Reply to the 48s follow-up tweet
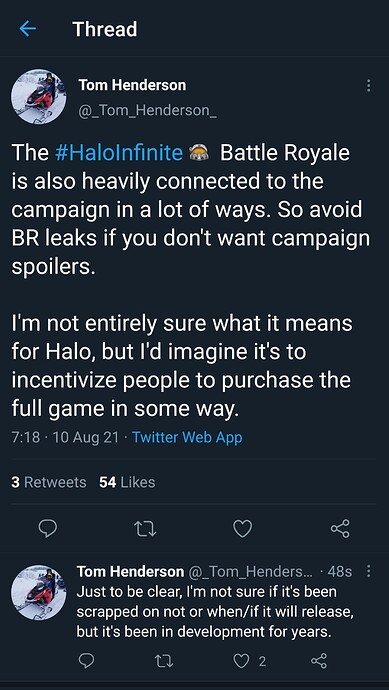 coord(86,661)
